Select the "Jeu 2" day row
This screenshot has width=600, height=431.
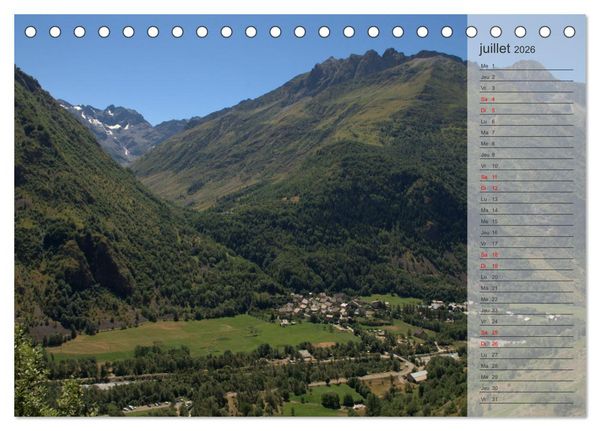pyautogui.click(x=527, y=77)
